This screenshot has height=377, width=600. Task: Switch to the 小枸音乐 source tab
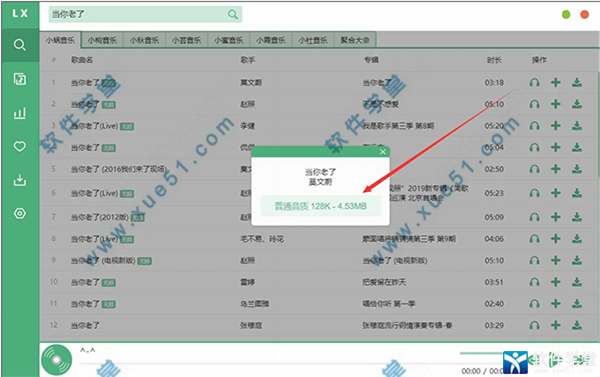tap(102, 40)
